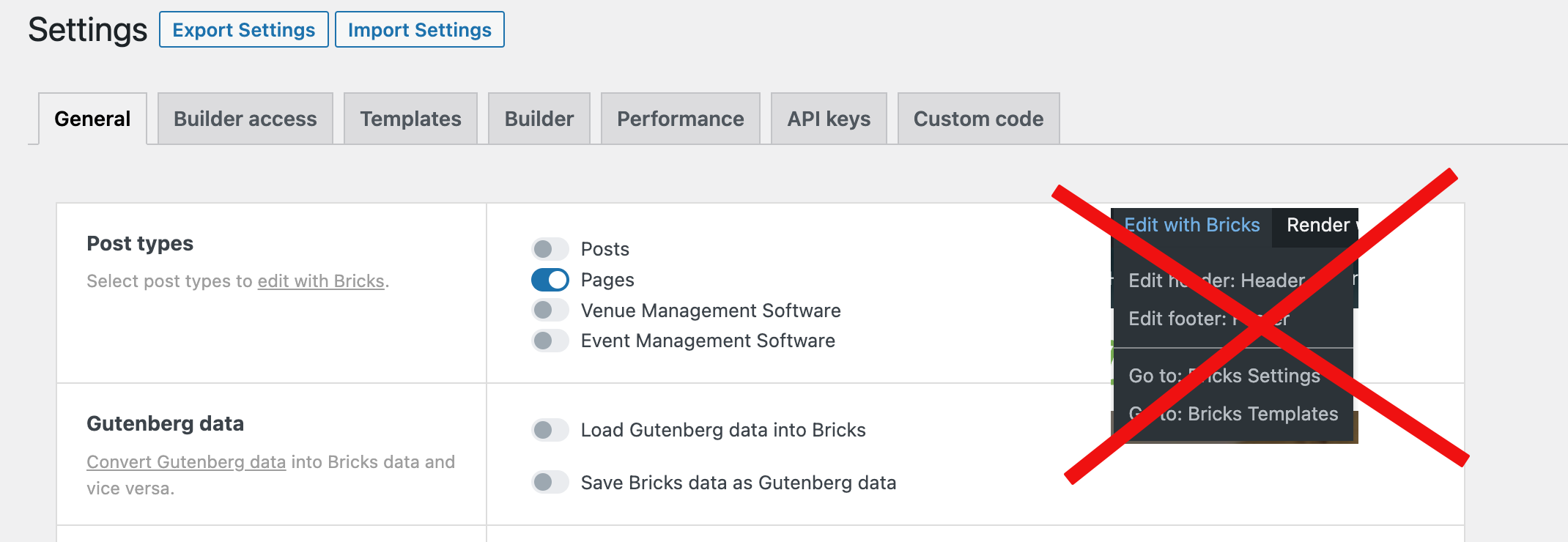Toggle Venue Management Software post type
The width and height of the screenshot is (1568, 542).
[550, 311]
